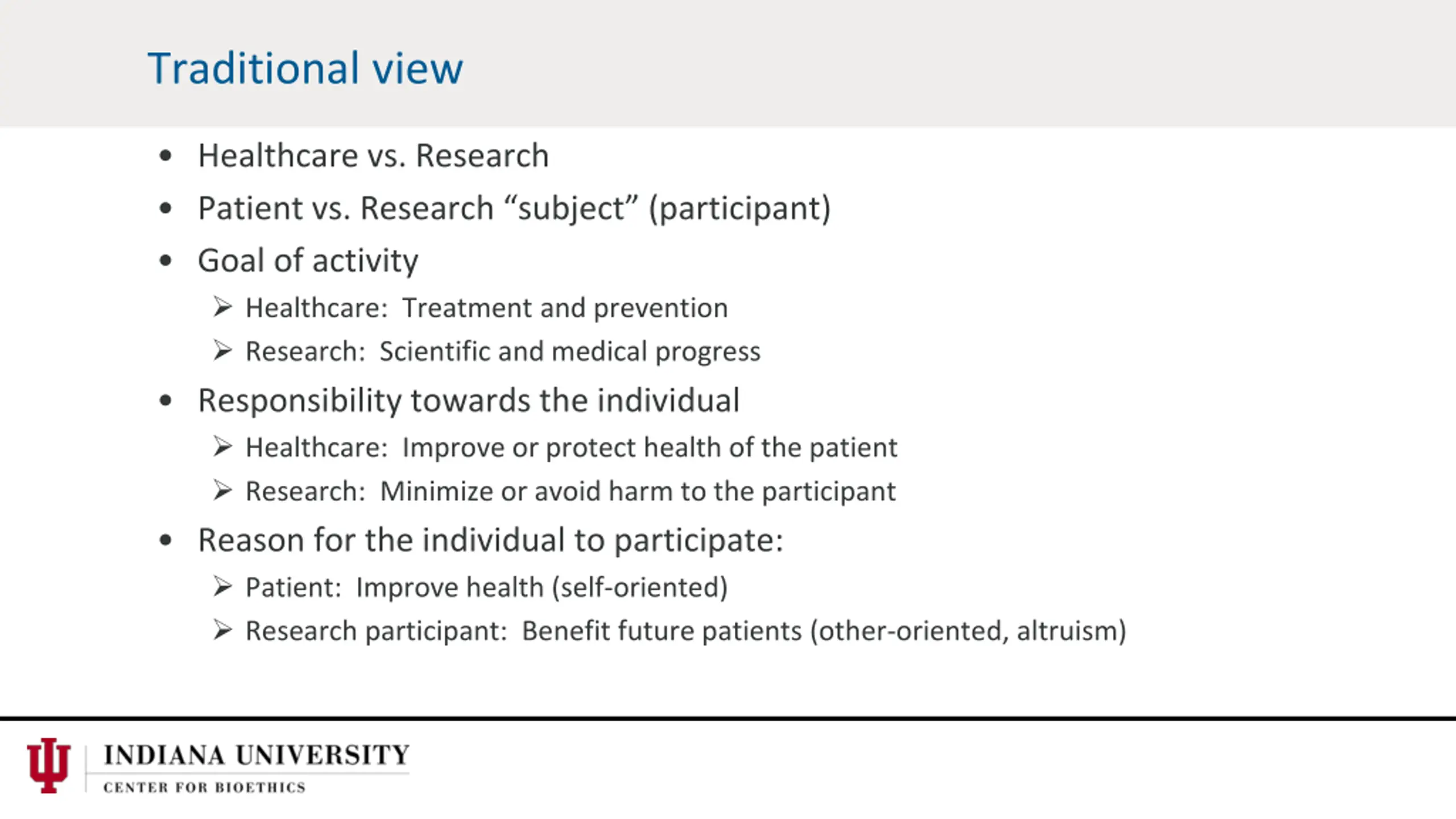Screen dimensions: 1456x819
Task: Click the round bullet before Goal of activity
Action: click(x=166, y=261)
